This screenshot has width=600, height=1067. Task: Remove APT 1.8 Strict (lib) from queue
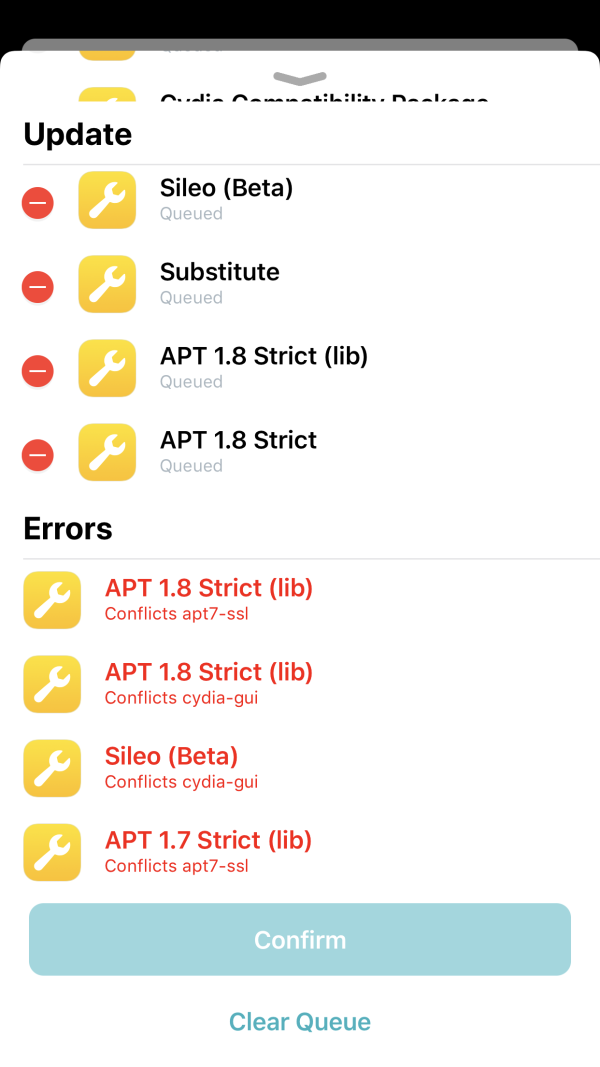point(38,371)
